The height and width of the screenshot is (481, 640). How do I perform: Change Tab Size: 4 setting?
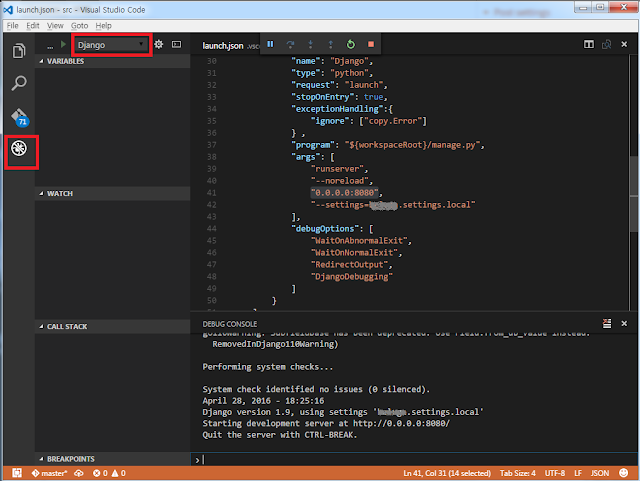(518, 473)
